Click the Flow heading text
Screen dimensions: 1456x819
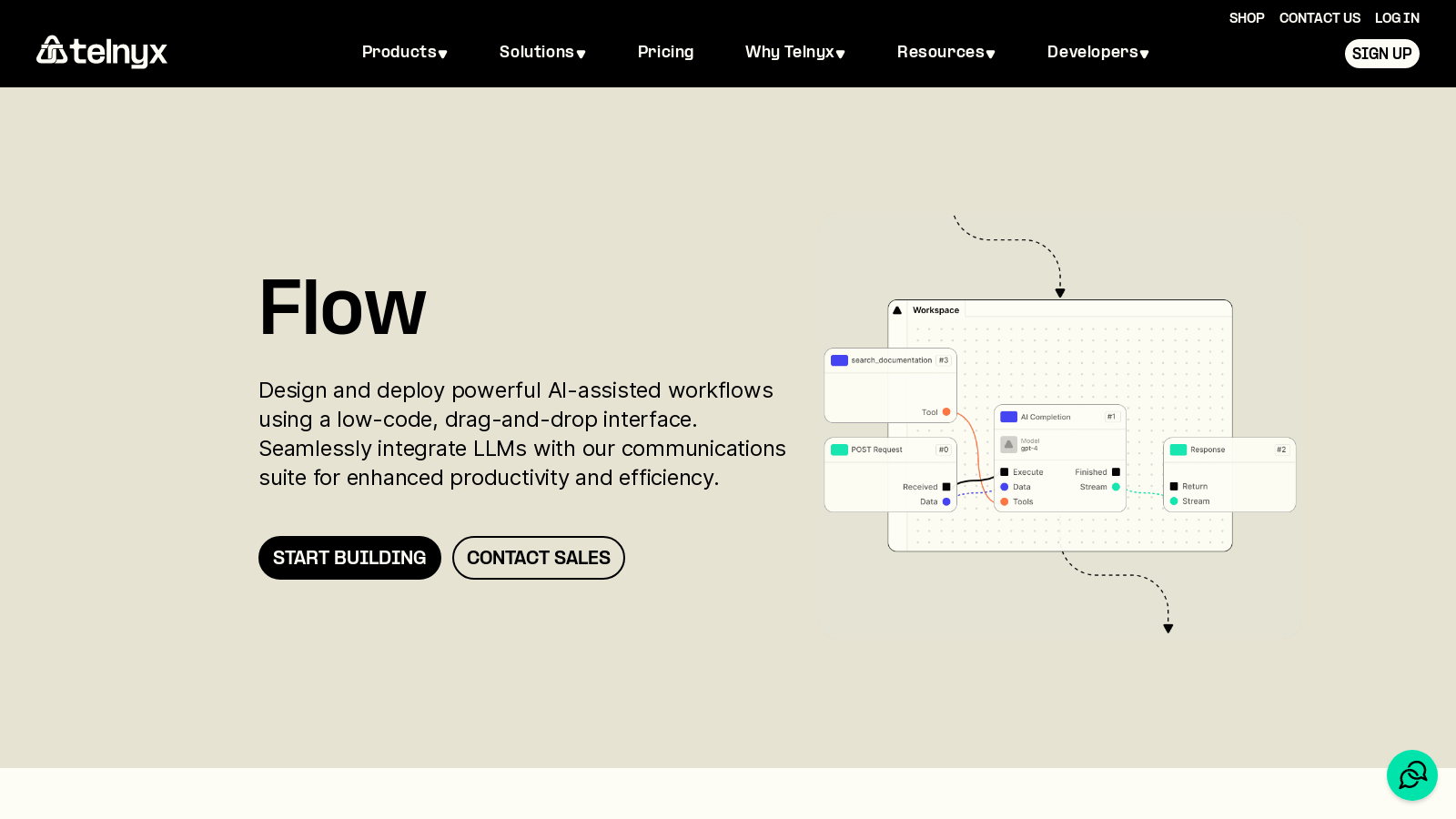[x=342, y=308]
